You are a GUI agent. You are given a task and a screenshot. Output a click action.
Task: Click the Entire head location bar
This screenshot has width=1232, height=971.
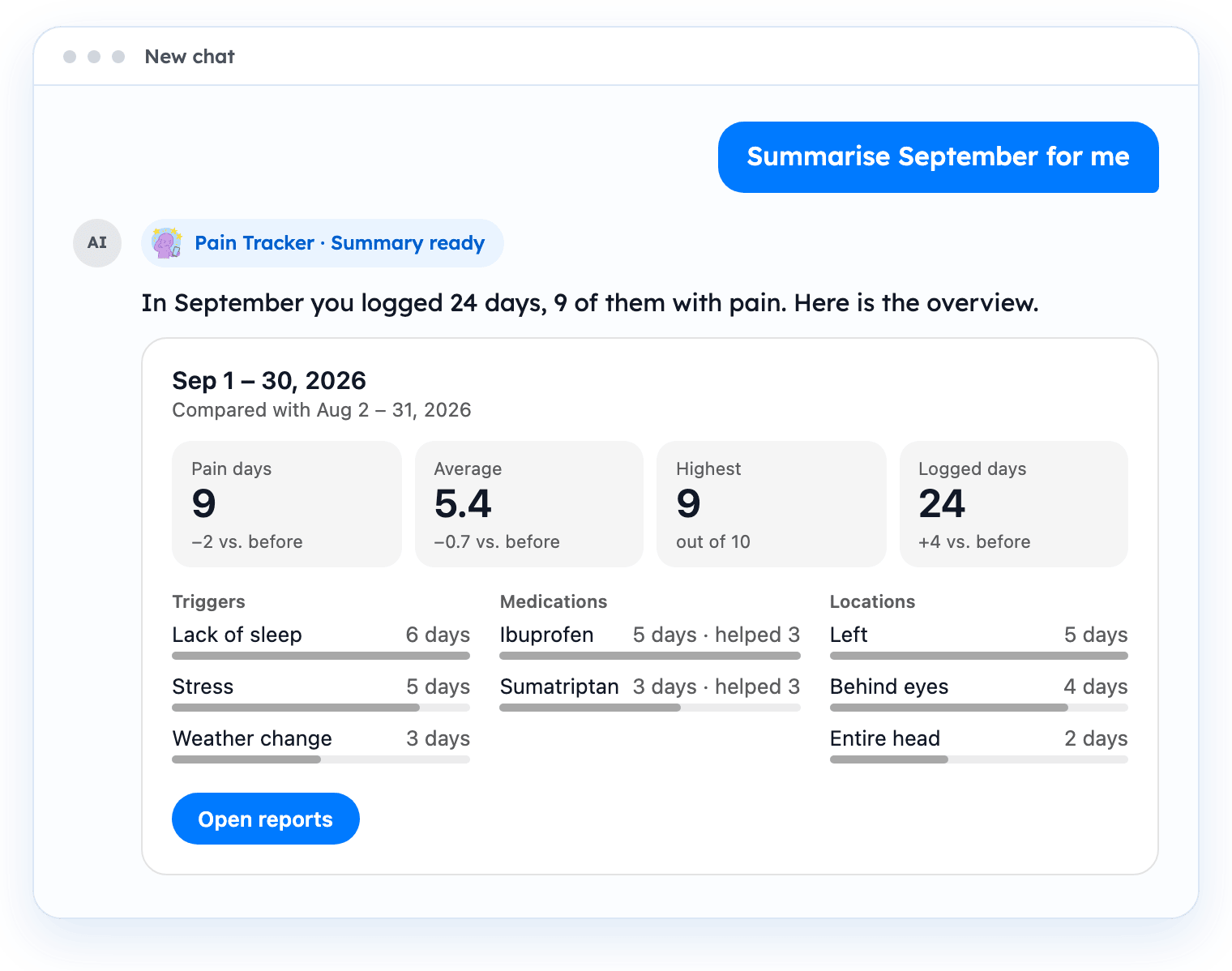[x=979, y=759]
